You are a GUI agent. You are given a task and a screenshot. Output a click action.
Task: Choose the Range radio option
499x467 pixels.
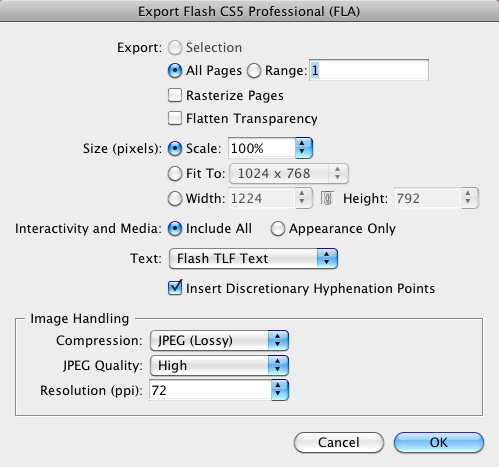pos(254,71)
